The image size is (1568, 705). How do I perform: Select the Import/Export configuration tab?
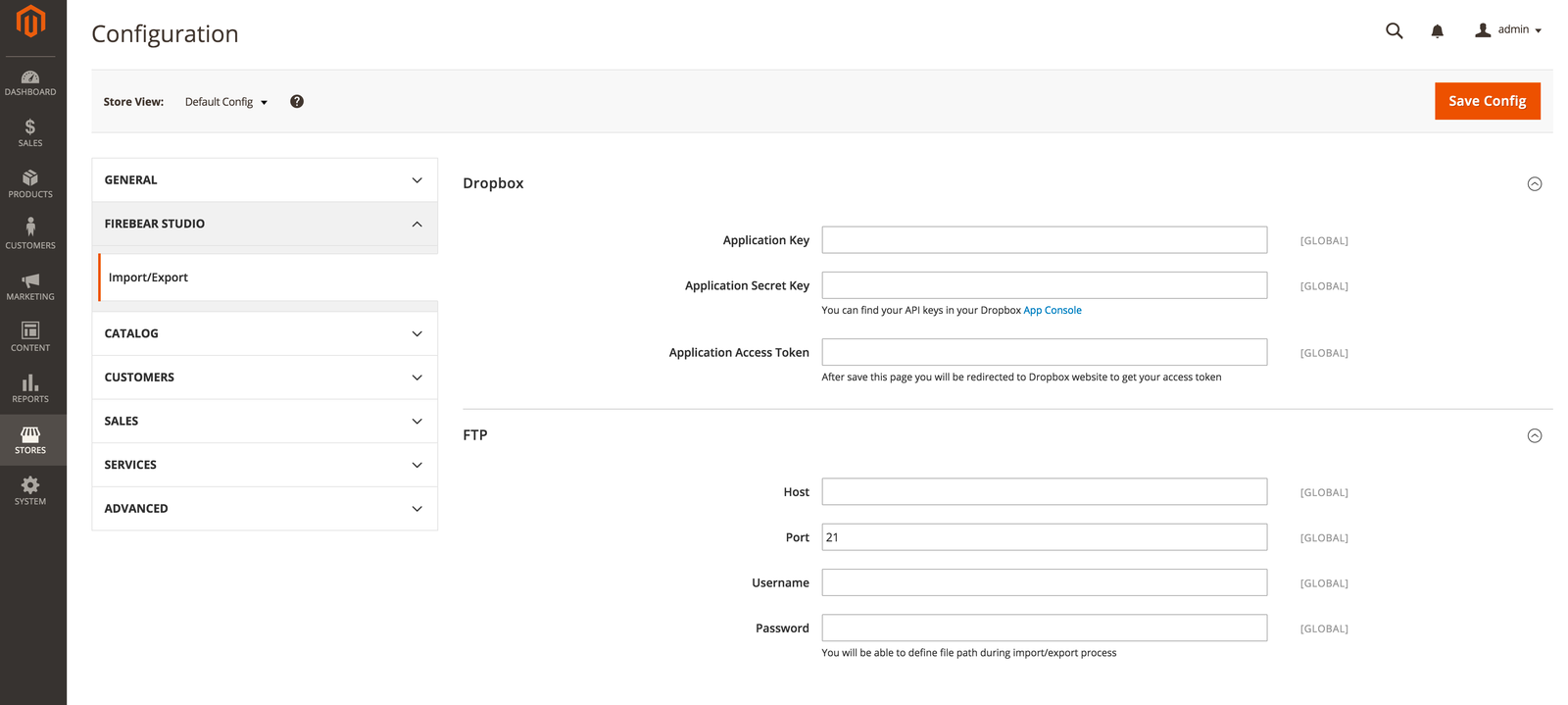coord(149,277)
